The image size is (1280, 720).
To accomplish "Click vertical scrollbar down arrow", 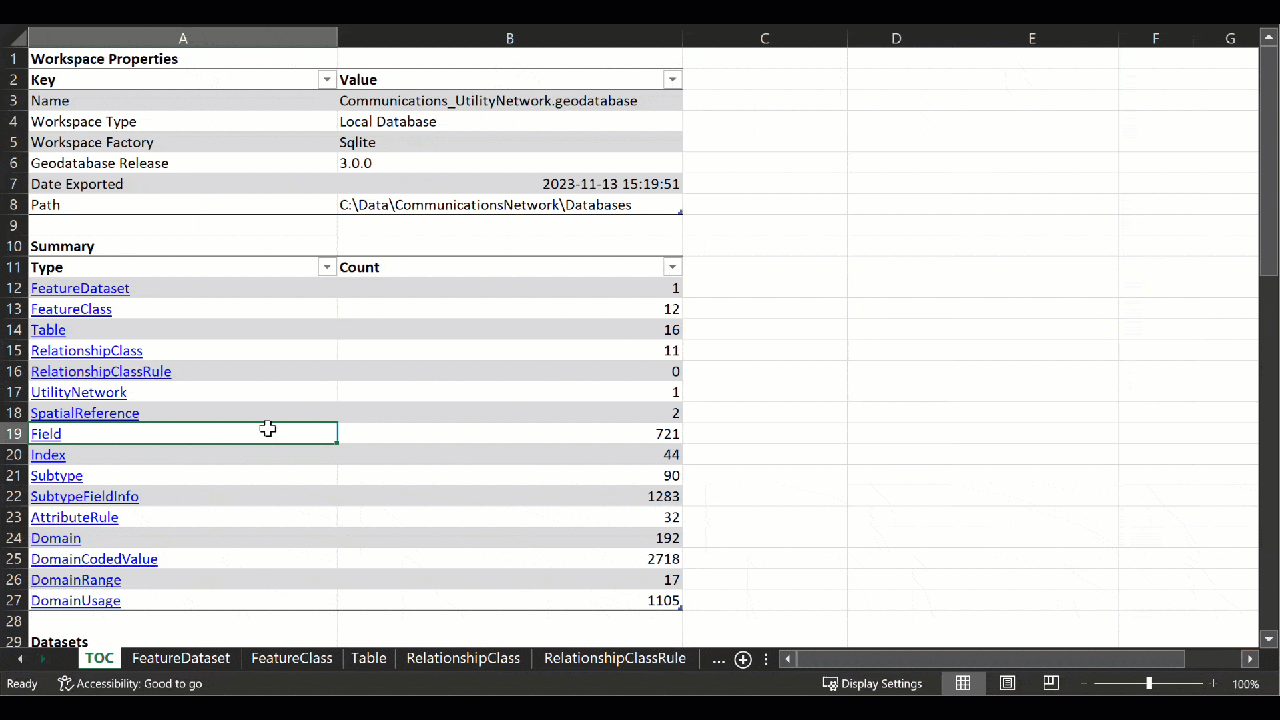I will [1269, 639].
